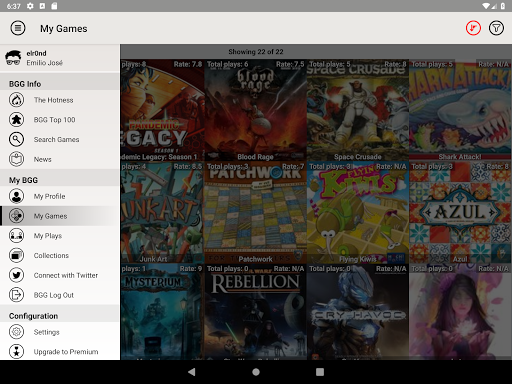This screenshot has height=384, width=512.
Task: Open the Blood Rage game cover
Action: tap(255, 110)
